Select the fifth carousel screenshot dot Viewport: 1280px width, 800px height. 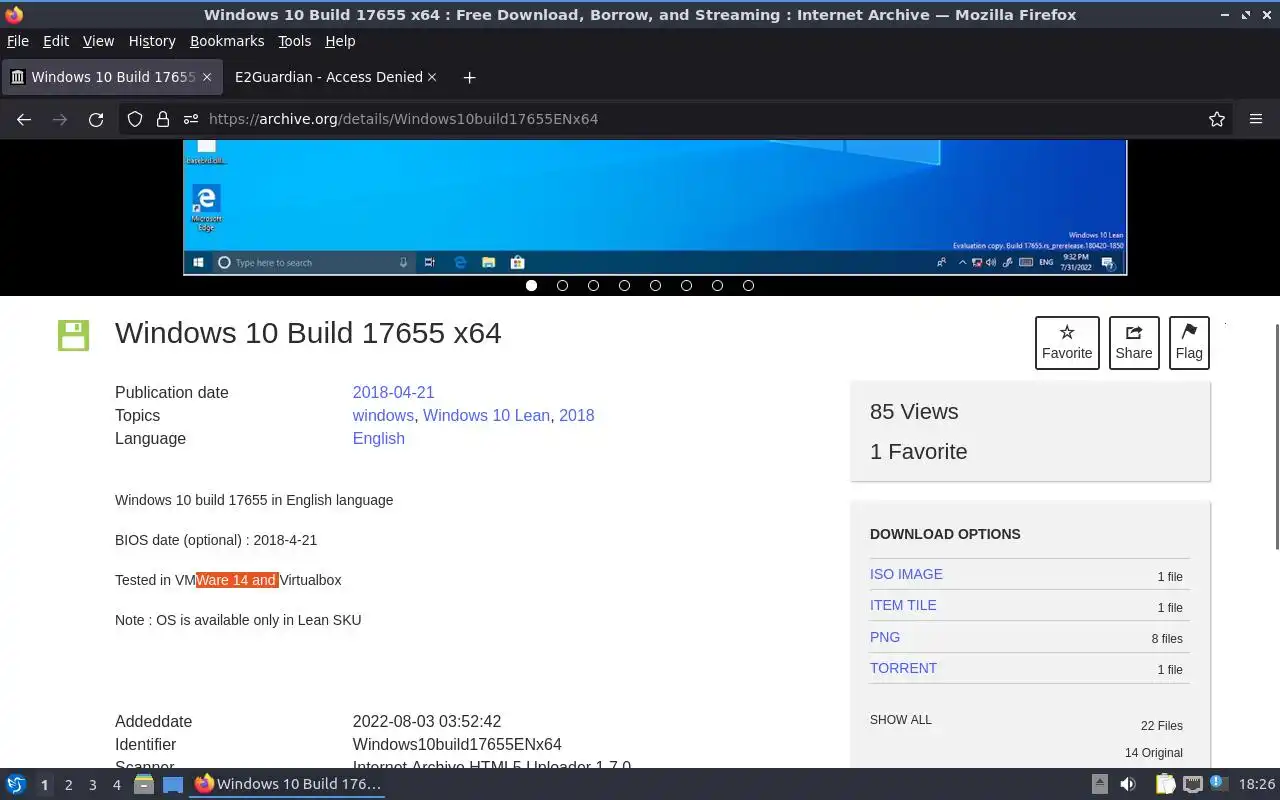655,285
